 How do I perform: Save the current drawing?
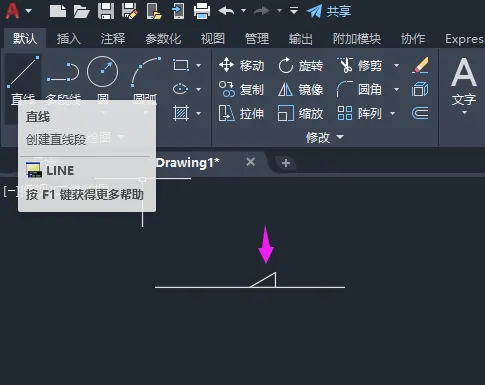click(106, 11)
